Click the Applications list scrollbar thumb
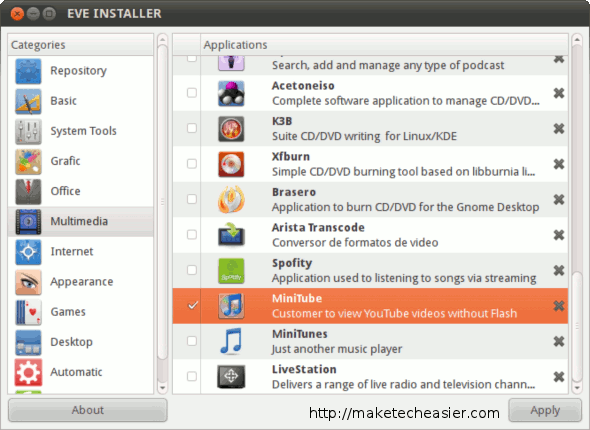Screen dimensions: 590x430 577,326
